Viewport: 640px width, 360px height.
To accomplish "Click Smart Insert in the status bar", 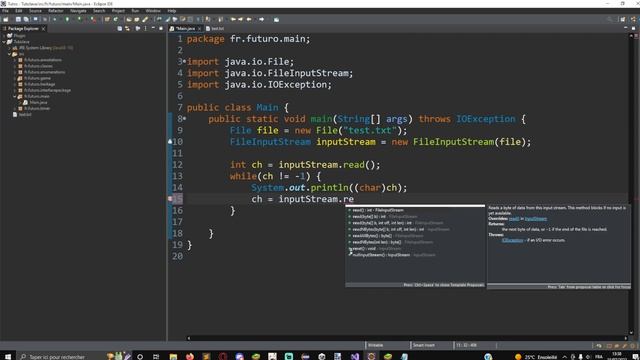I will click(x=424, y=345).
